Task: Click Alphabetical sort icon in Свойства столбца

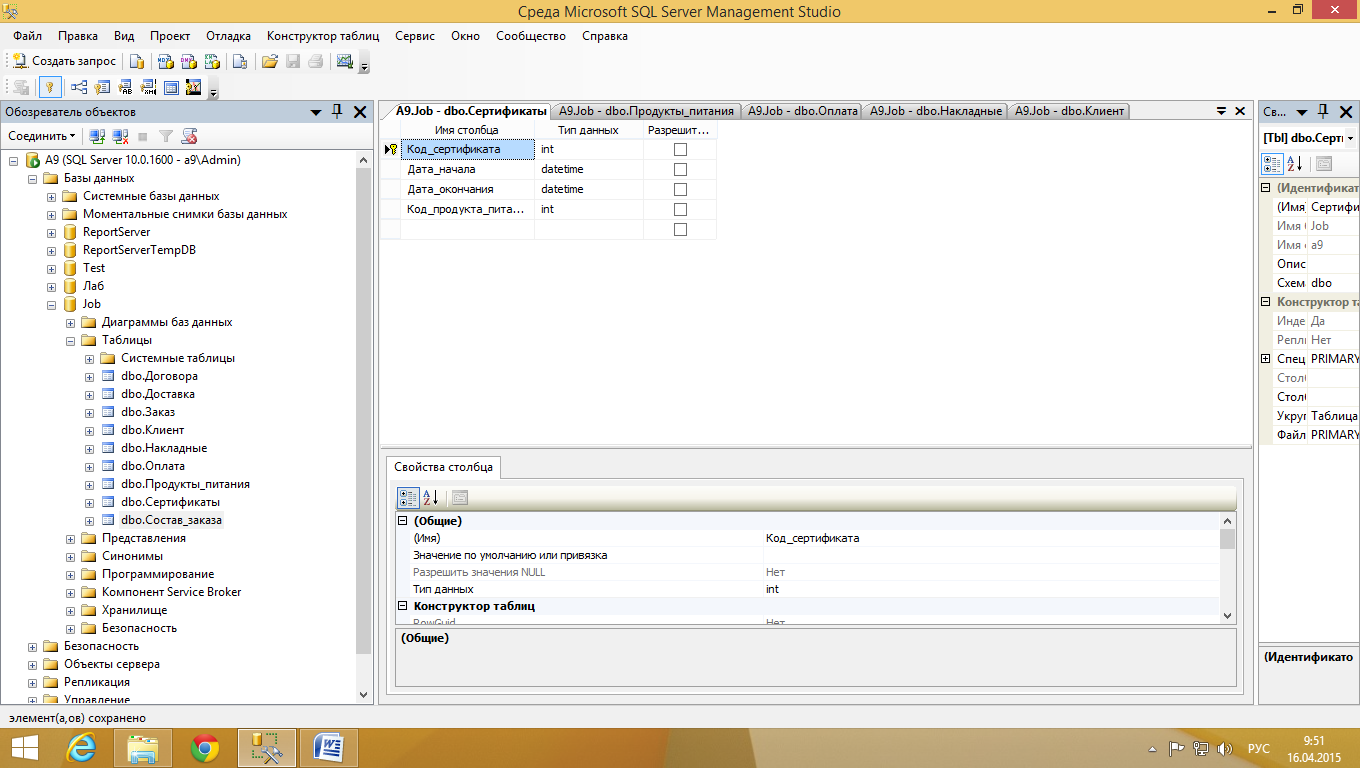Action: 430,497
